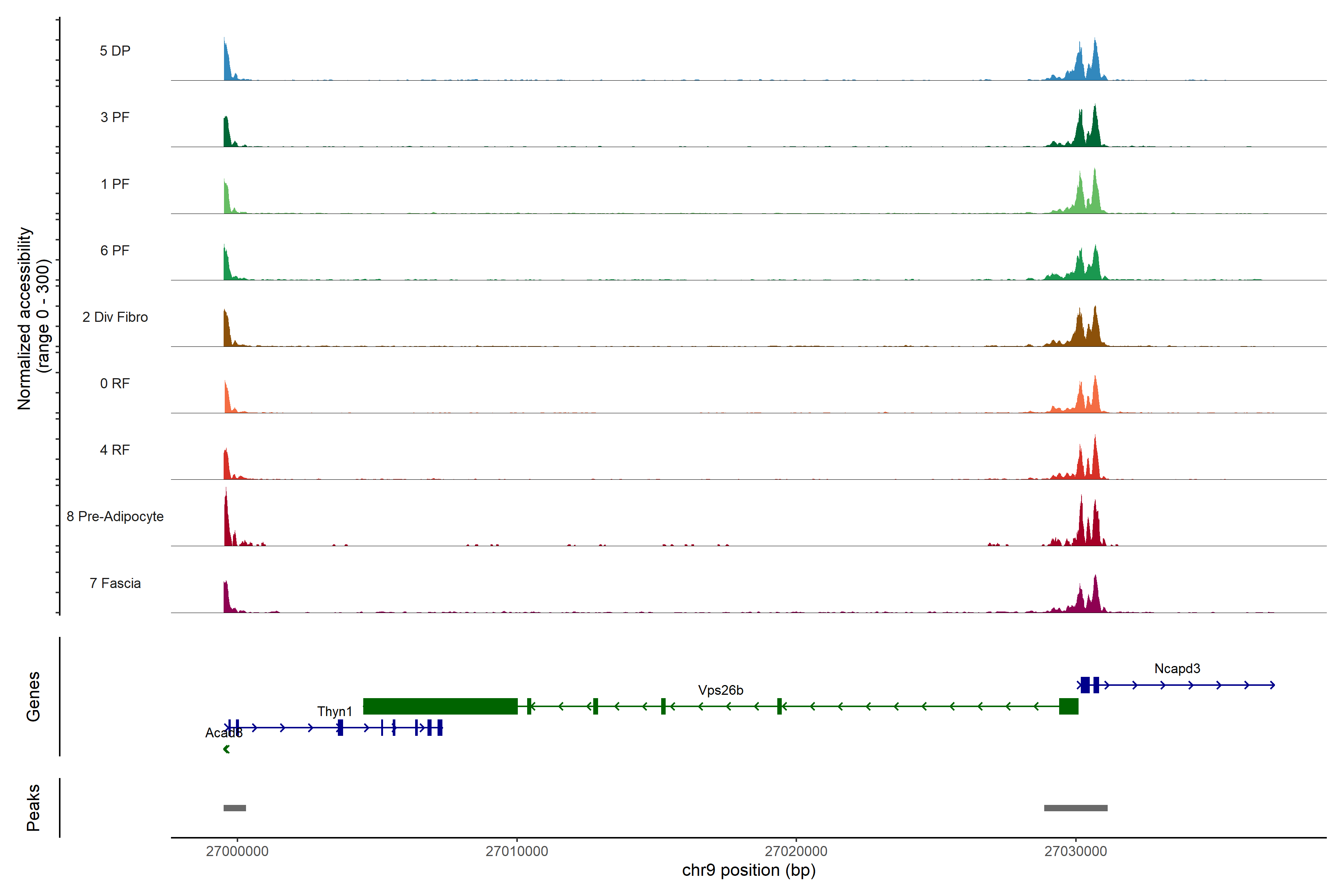The image size is (1344, 896).
Task: Click the 27010000 axis tick label
Action: tap(517, 851)
